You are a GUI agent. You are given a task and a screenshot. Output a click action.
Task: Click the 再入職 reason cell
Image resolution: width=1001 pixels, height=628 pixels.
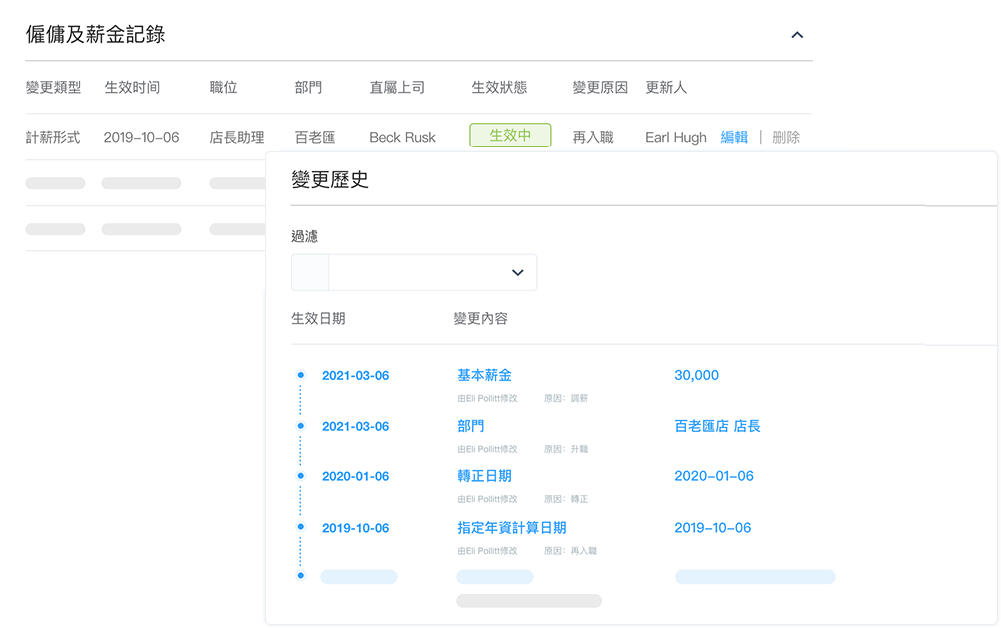592,137
